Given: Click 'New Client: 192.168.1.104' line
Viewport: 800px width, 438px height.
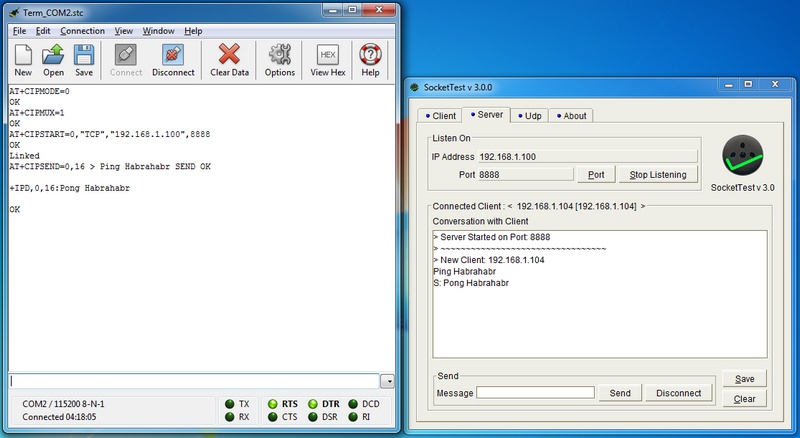Looking at the screenshot, I should pos(489,260).
